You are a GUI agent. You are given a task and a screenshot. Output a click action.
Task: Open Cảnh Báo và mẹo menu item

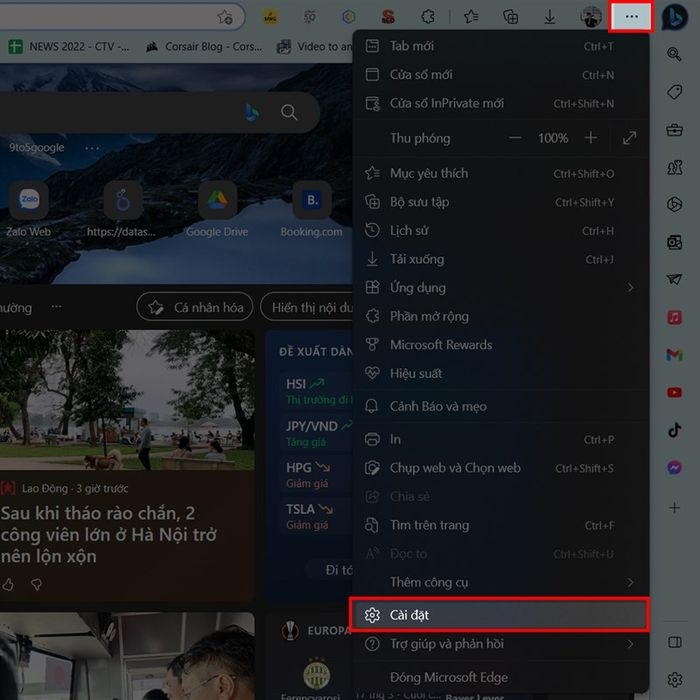tap(500, 406)
